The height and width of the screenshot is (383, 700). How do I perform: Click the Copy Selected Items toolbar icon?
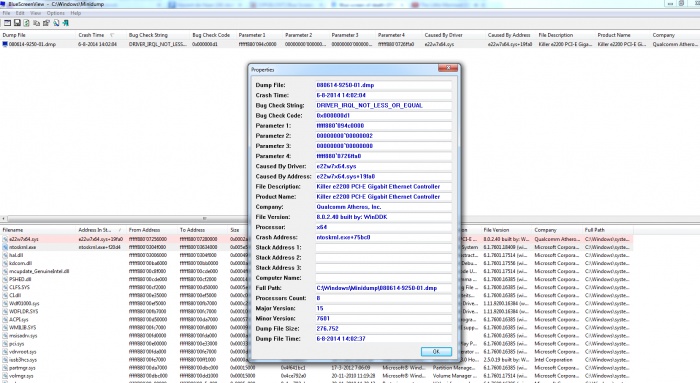(36, 23)
